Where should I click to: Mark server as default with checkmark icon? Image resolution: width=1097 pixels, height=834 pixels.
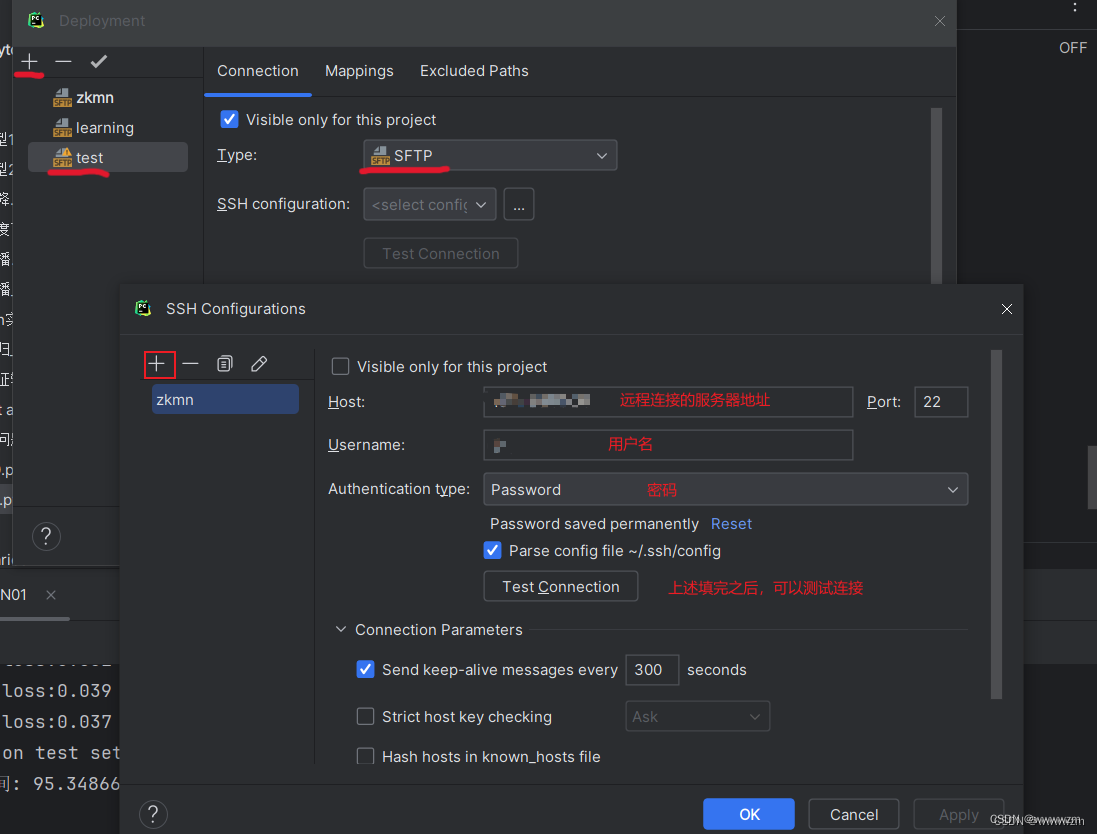click(x=99, y=62)
